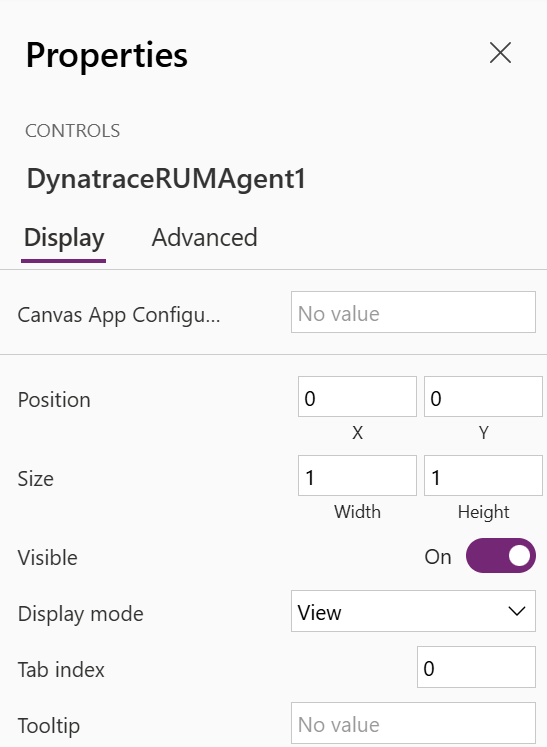Click the Size property label

coord(35,479)
